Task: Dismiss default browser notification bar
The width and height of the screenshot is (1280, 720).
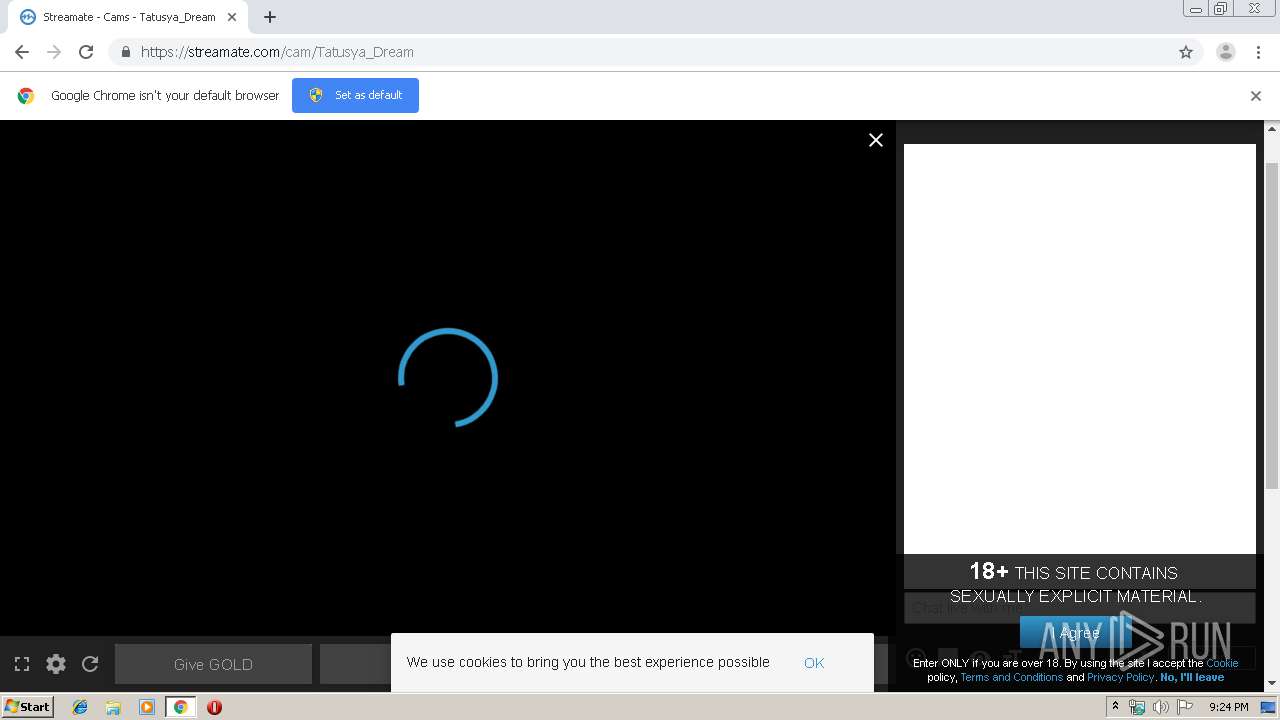Action: pyautogui.click(x=1256, y=96)
